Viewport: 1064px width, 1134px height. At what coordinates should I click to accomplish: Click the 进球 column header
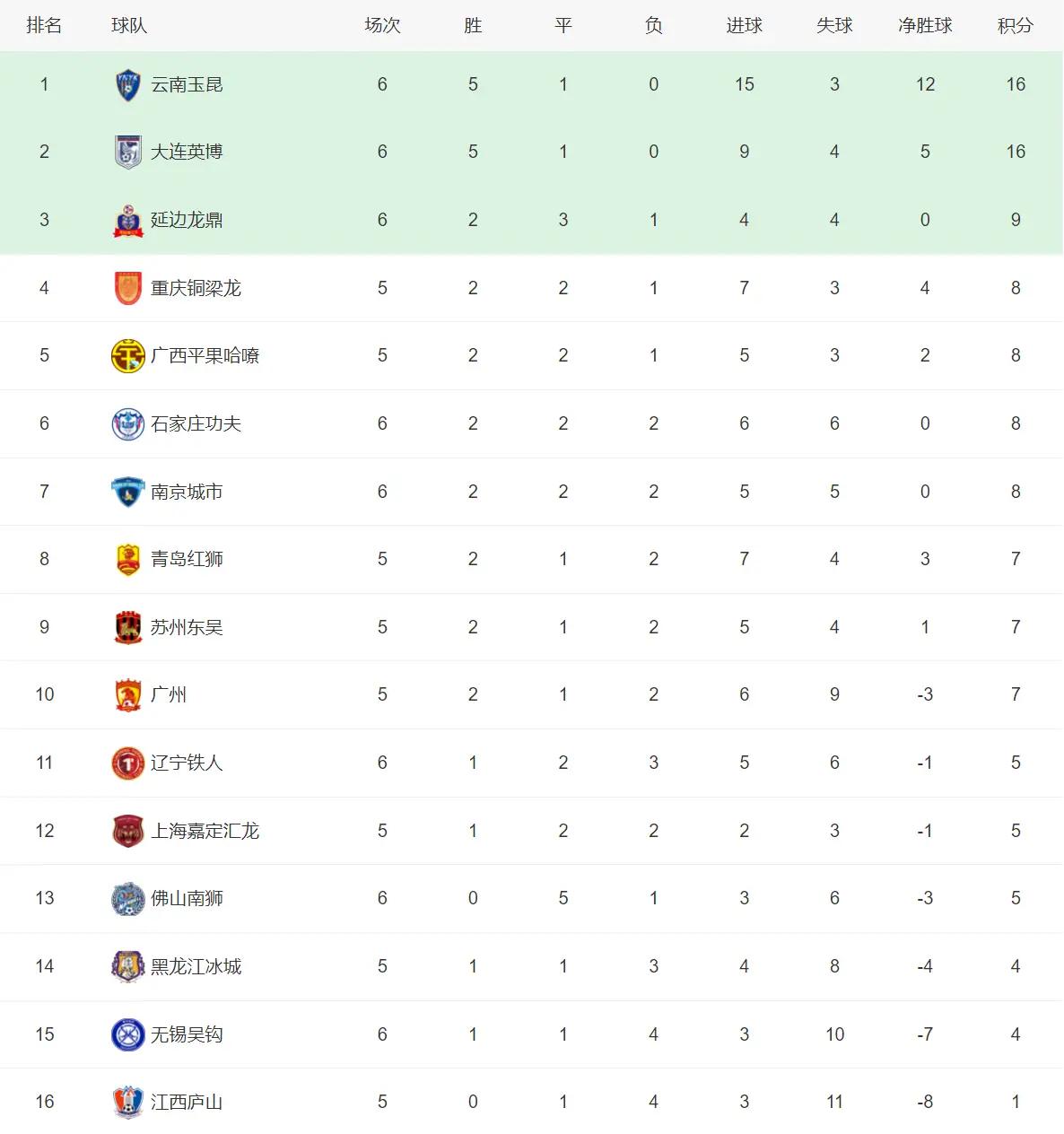tap(744, 26)
